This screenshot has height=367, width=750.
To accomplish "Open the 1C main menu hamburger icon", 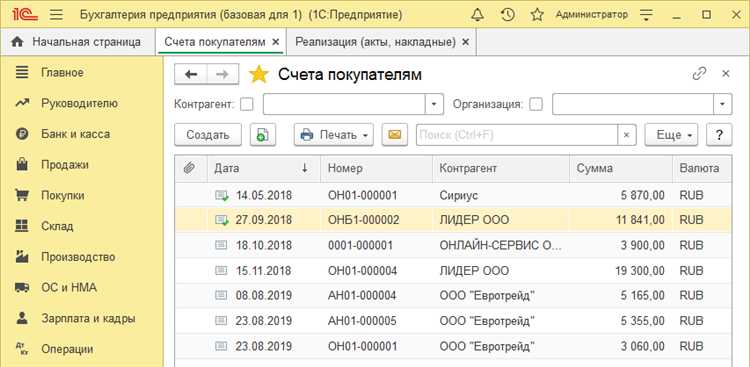I will tap(56, 15).
